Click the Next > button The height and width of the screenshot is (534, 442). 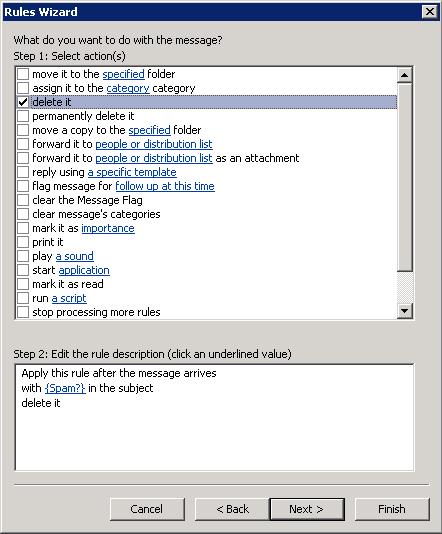pyautogui.click(x=307, y=509)
